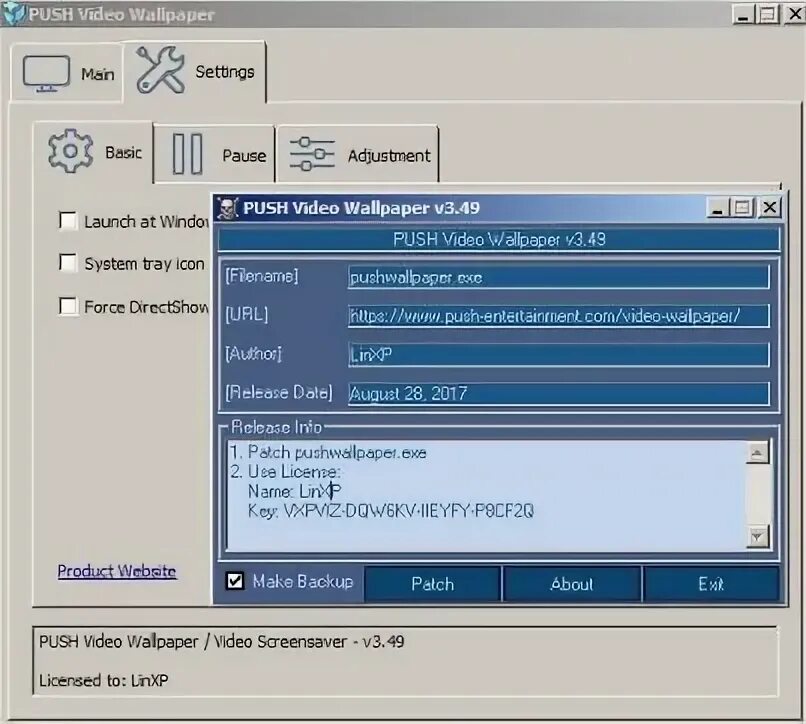Select the Basic settings sub-tab

(94, 152)
